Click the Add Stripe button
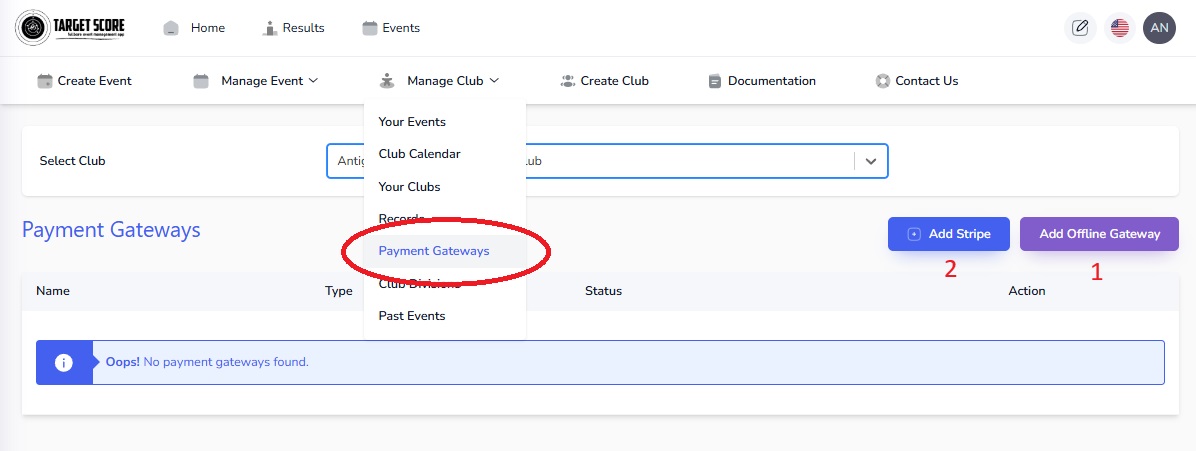The image size is (1196, 451). click(x=949, y=234)
